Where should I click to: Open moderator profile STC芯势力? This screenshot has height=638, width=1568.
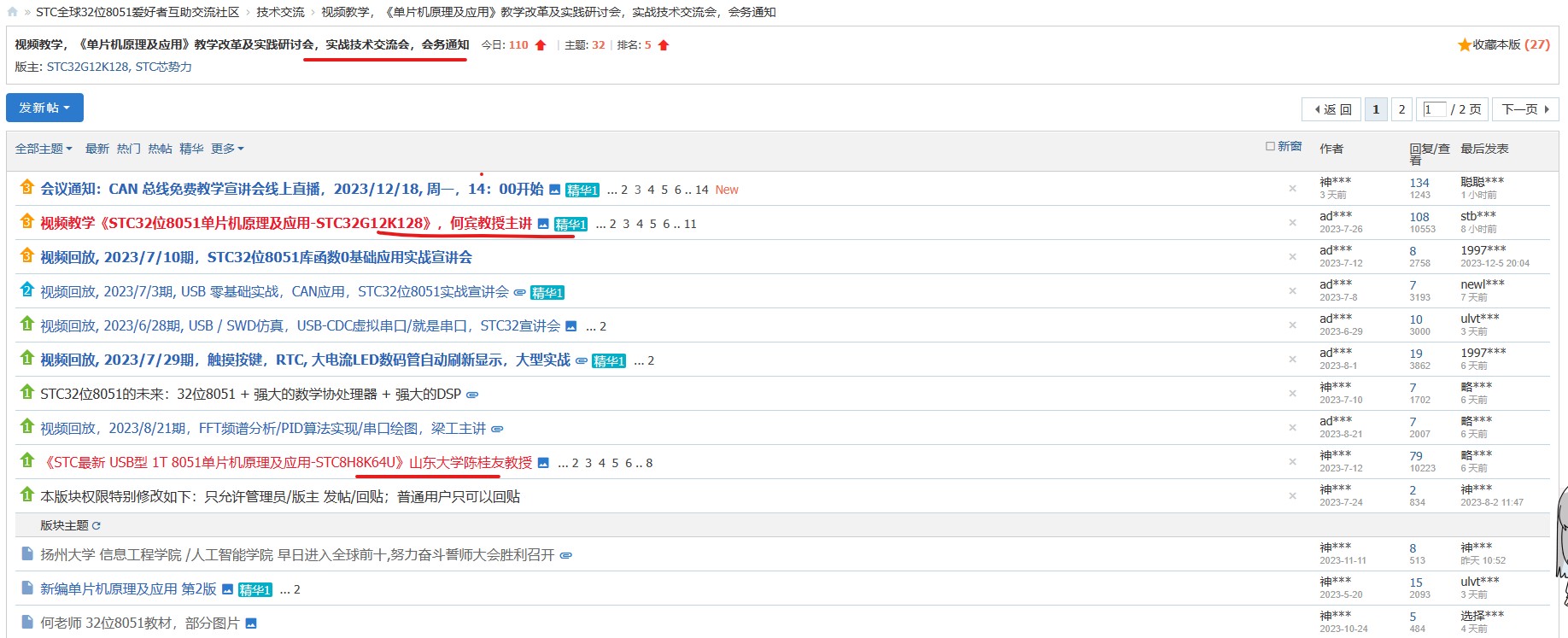click(164, 67)
